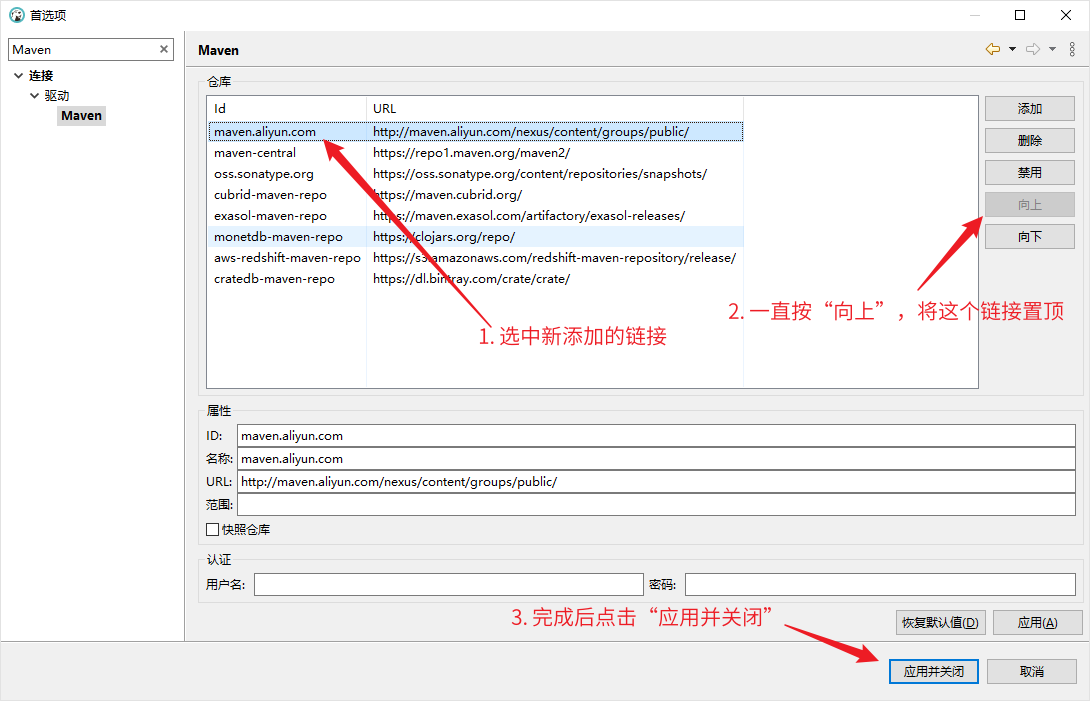The height and width of the screenshot is (701, 1090).
Task: Toggle the 快照仓库 checkbox
Action: click(212, 530)
